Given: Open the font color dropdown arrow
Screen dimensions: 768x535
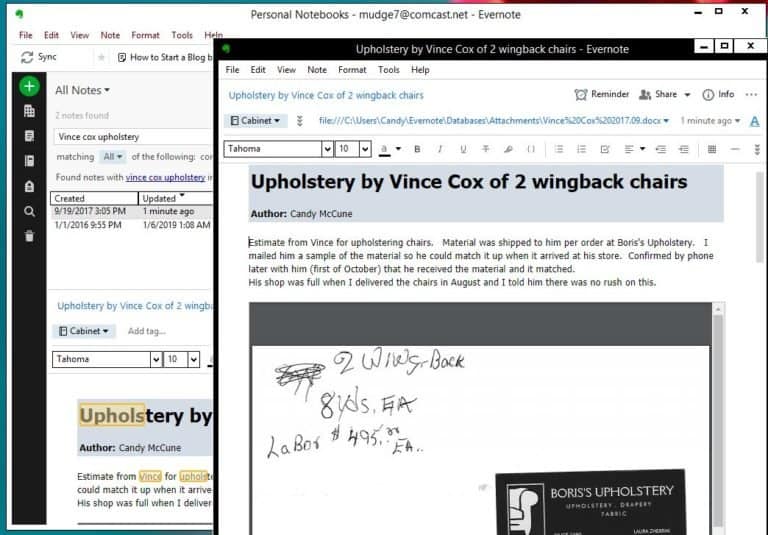Looking at the screenshot, I should [398, 149].
